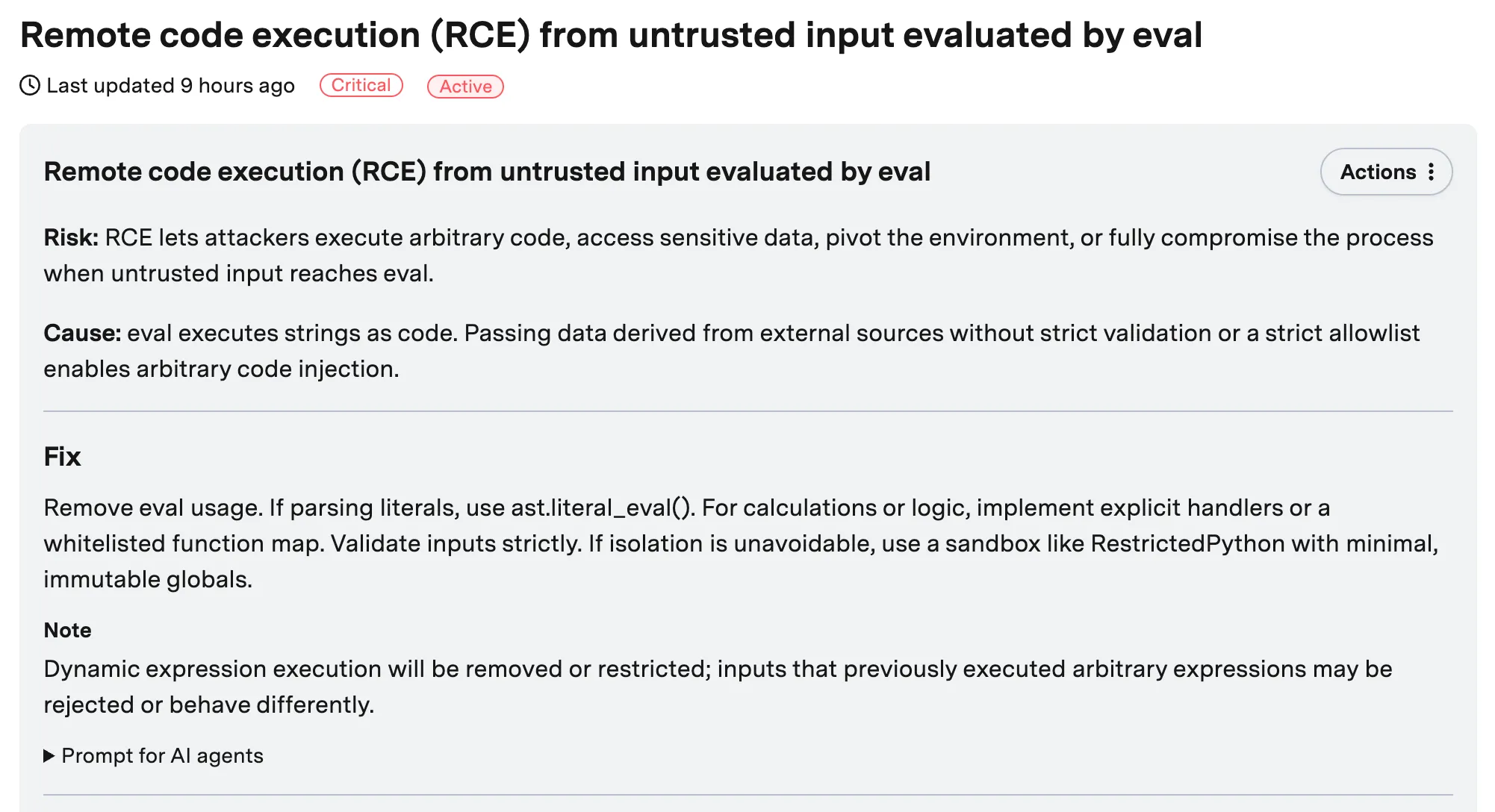Click the Active pill next to Critical

pos(465,87)
